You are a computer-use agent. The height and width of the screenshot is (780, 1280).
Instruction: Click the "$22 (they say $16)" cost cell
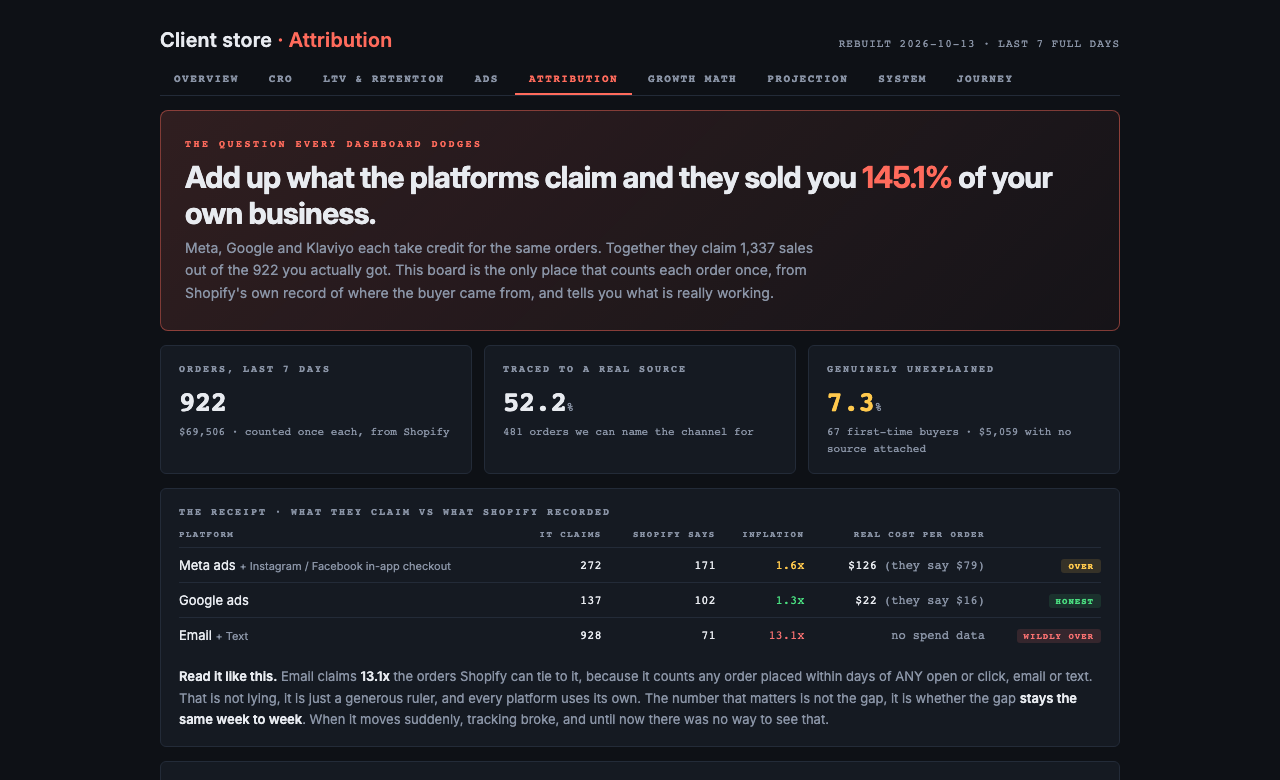click(920, 600)
